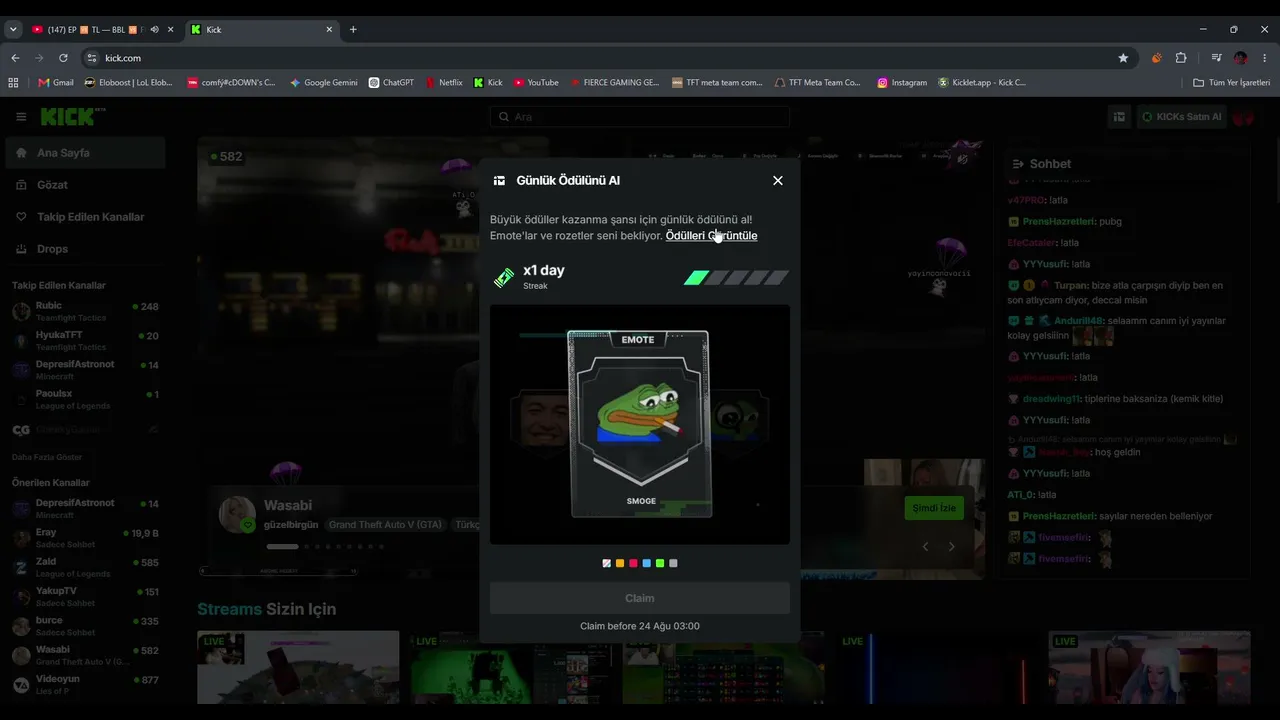Expand Daha Fazla Göster in sidebar
Screen dimensions: 1280x720
[x=47, y=457]
